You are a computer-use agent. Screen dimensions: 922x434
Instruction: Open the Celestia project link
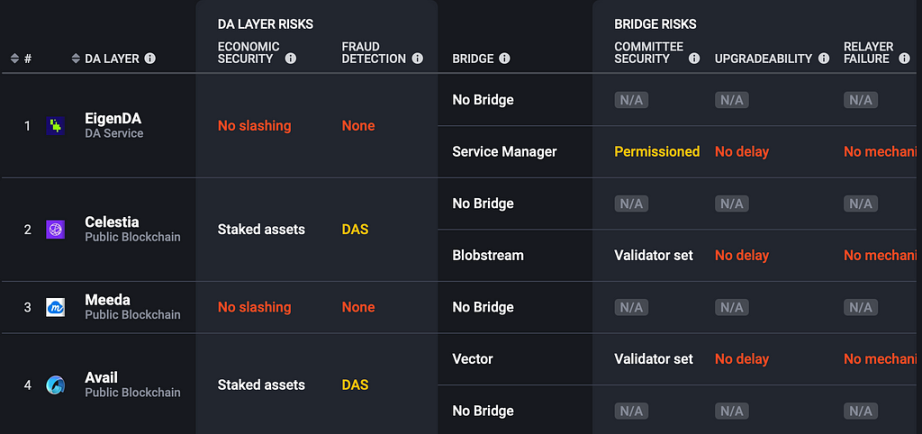pos(112,222)
